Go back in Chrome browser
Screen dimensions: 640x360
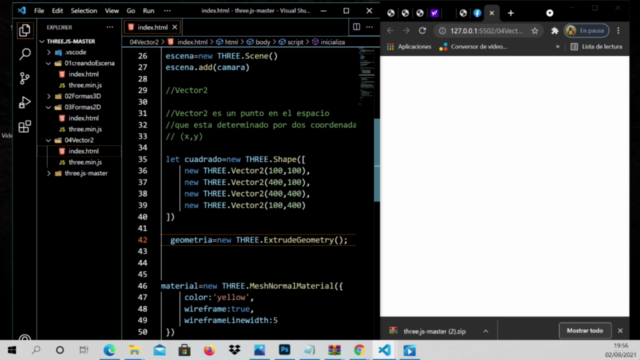(390, 31)
